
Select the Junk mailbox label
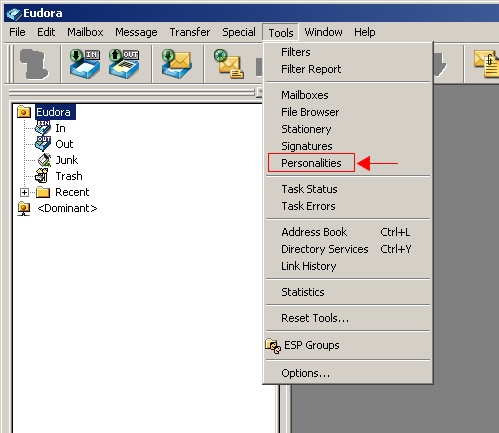point(66,160)
